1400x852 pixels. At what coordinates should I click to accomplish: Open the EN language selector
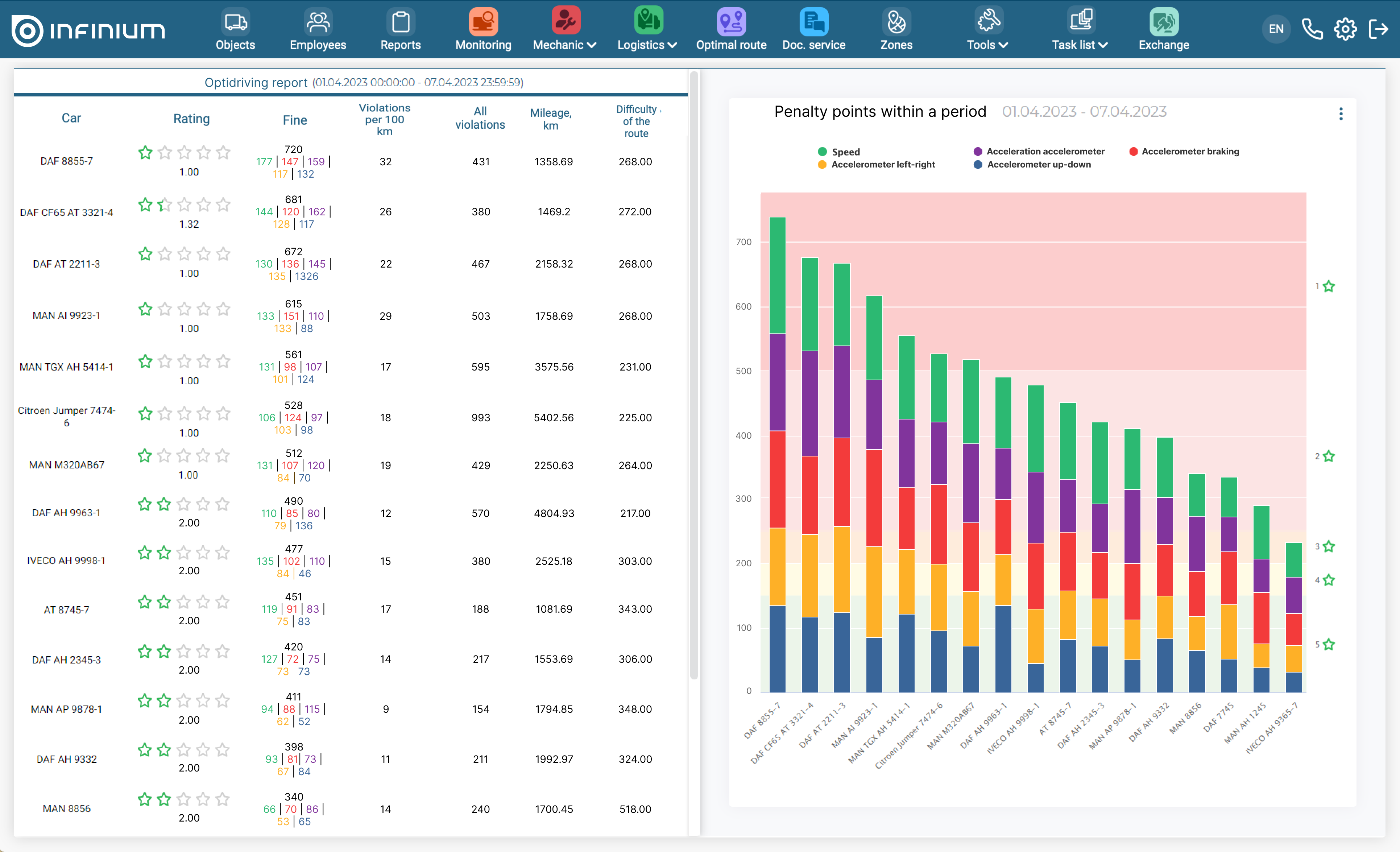coord(1276,28)
